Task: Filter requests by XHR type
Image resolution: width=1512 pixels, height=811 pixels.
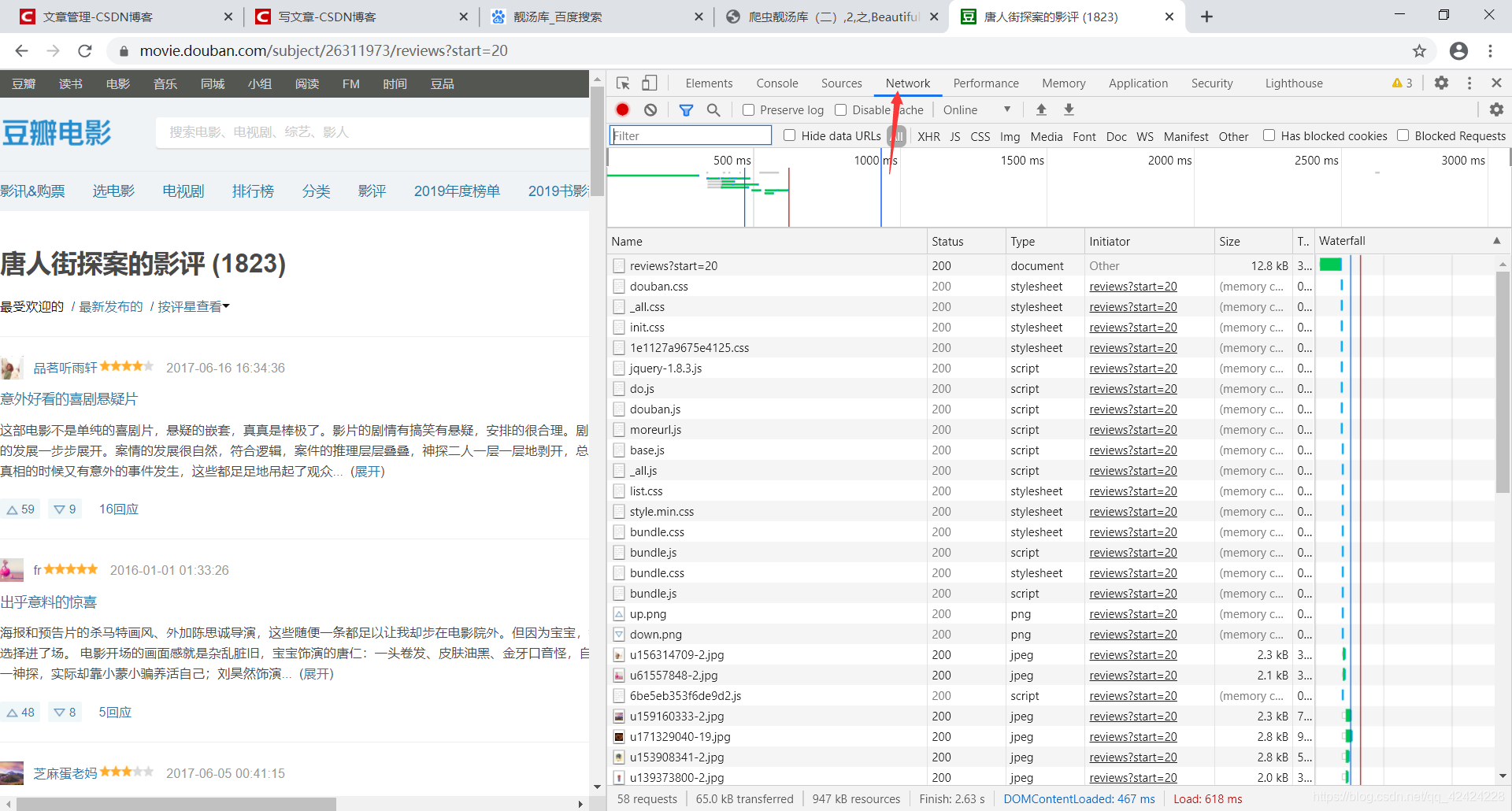Action: click(928, 136)
